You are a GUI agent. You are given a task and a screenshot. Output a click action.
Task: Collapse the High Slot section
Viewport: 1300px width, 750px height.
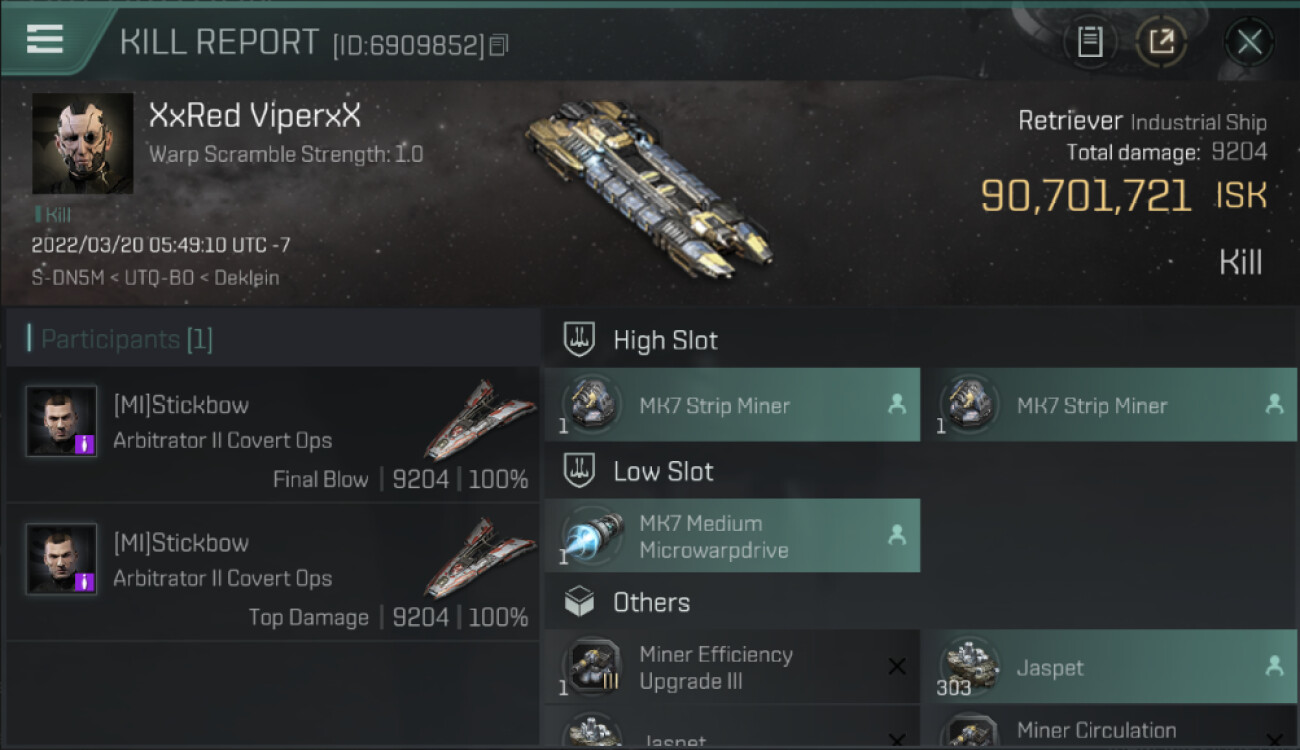(641, 340)
